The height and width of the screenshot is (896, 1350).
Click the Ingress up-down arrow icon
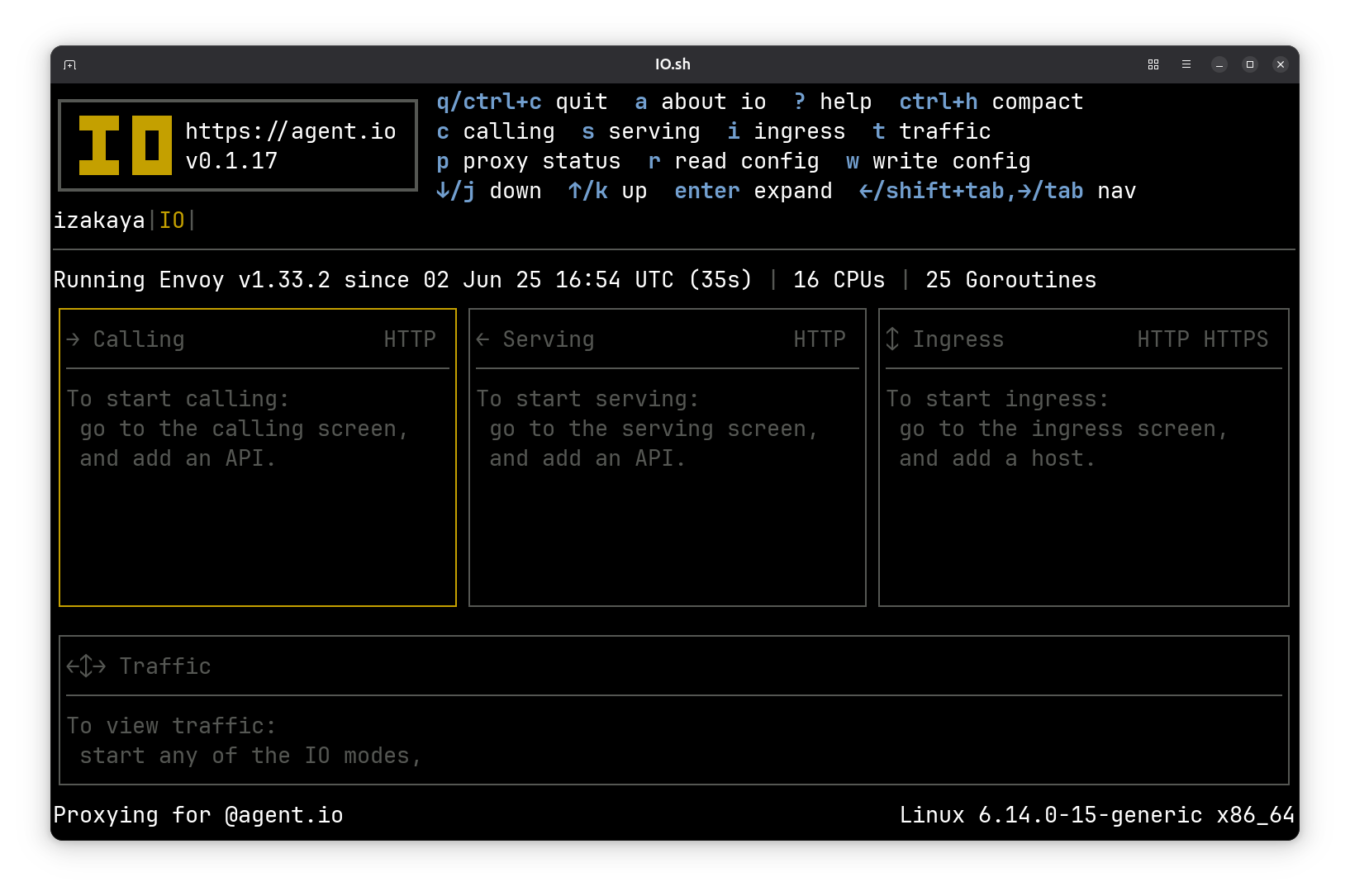click(892, 339)
